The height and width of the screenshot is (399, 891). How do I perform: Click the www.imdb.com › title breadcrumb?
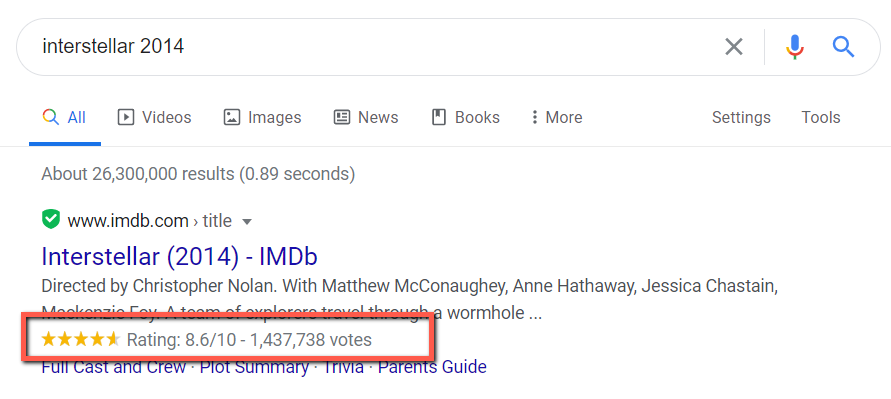[149, 221]
